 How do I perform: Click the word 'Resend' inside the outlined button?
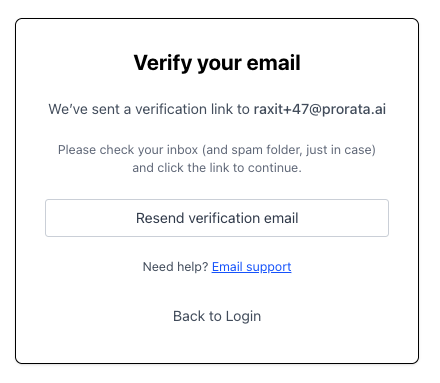point(160,218)
